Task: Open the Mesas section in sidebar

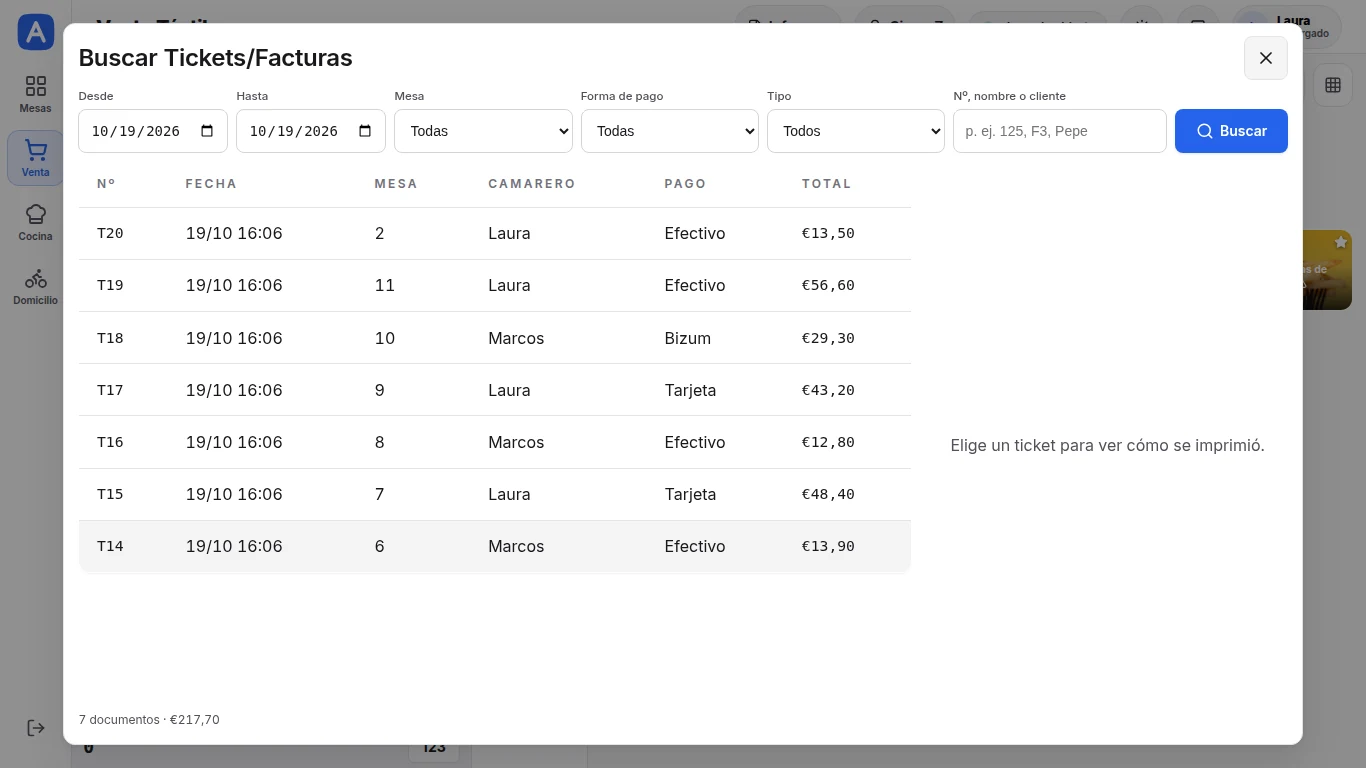Action: coord(35,94)
